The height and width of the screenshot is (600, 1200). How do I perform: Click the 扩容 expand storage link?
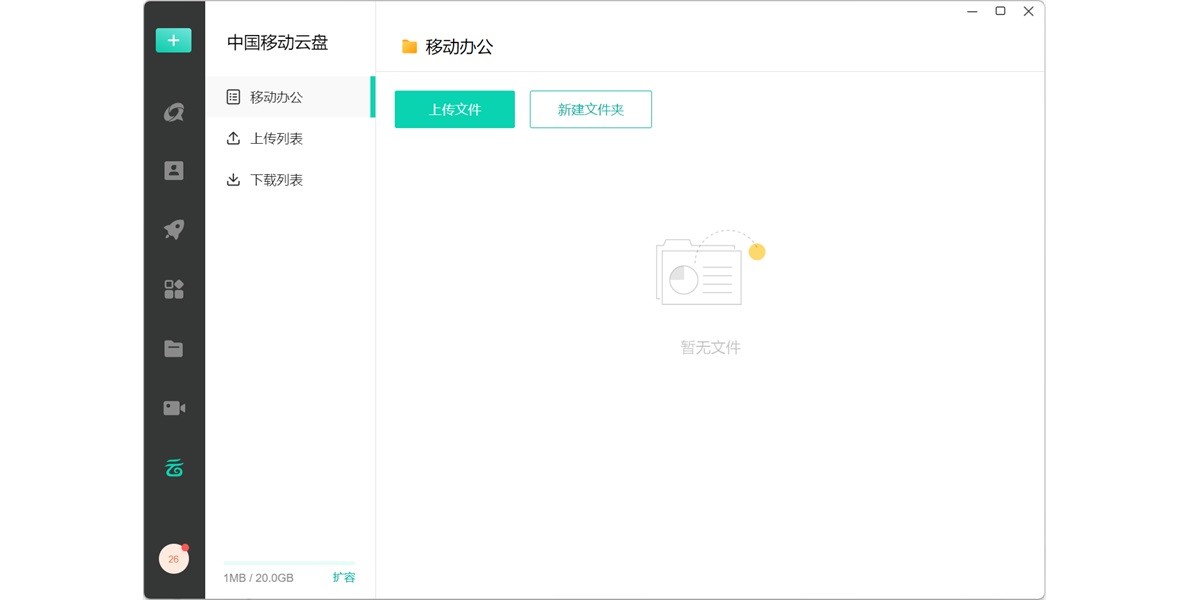point(343,577)
